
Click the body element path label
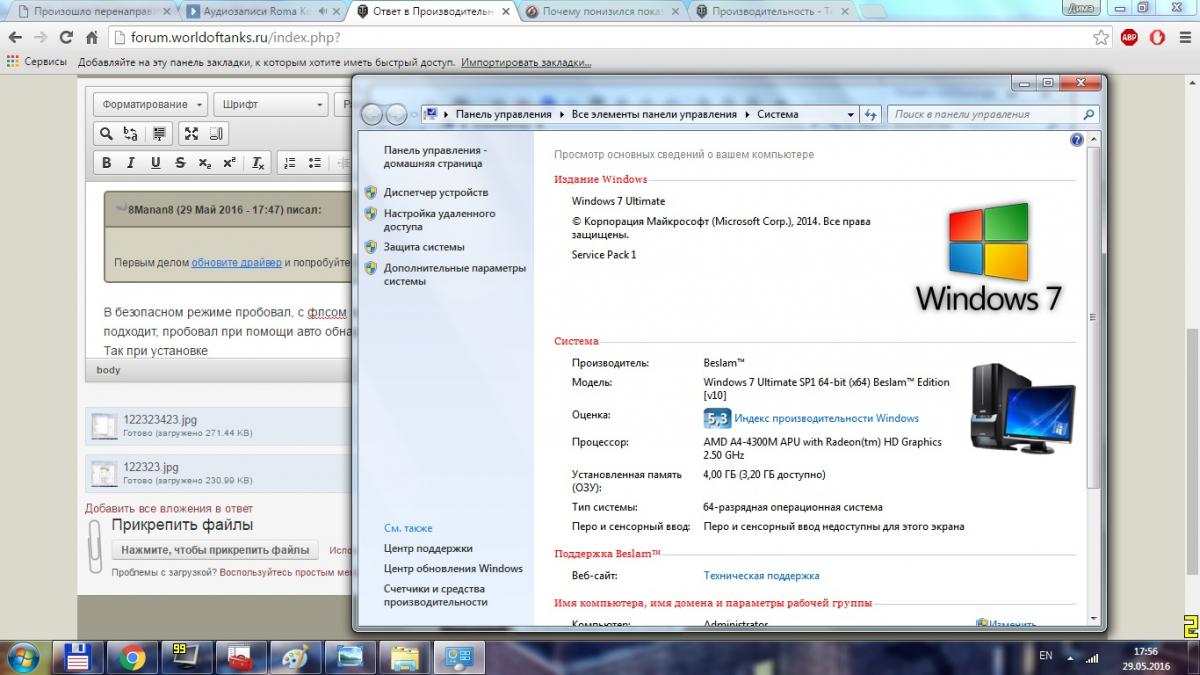point(108,370)
